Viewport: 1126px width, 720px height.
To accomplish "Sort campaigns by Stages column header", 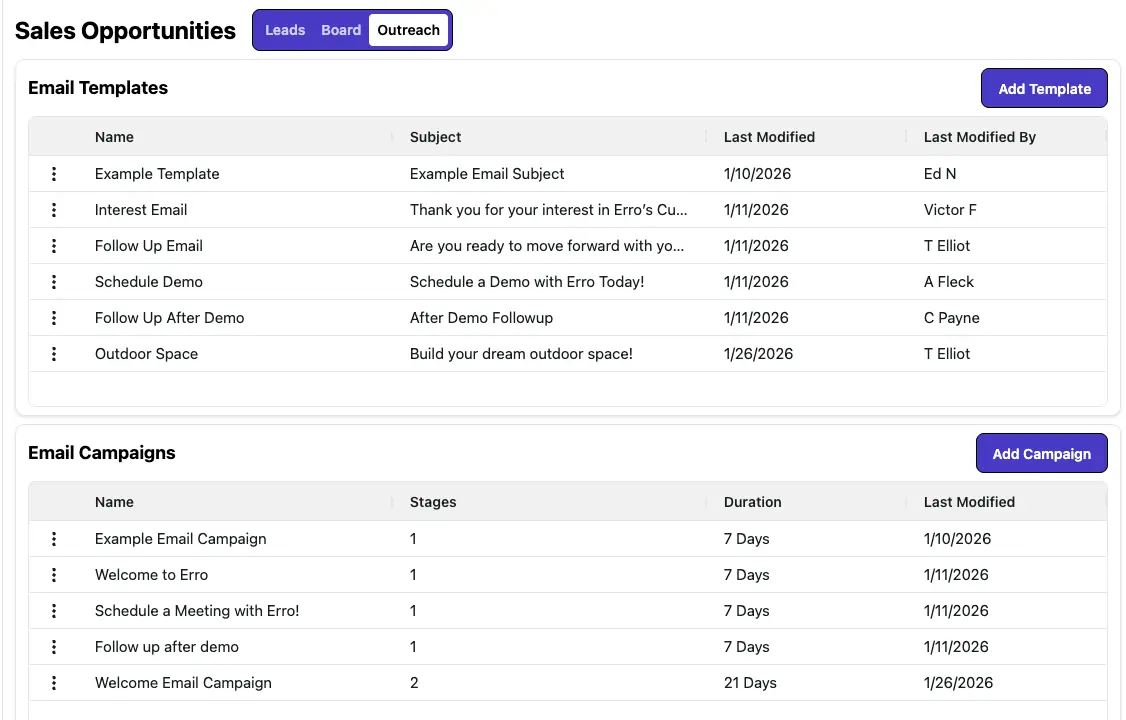I will coord(433,502).
